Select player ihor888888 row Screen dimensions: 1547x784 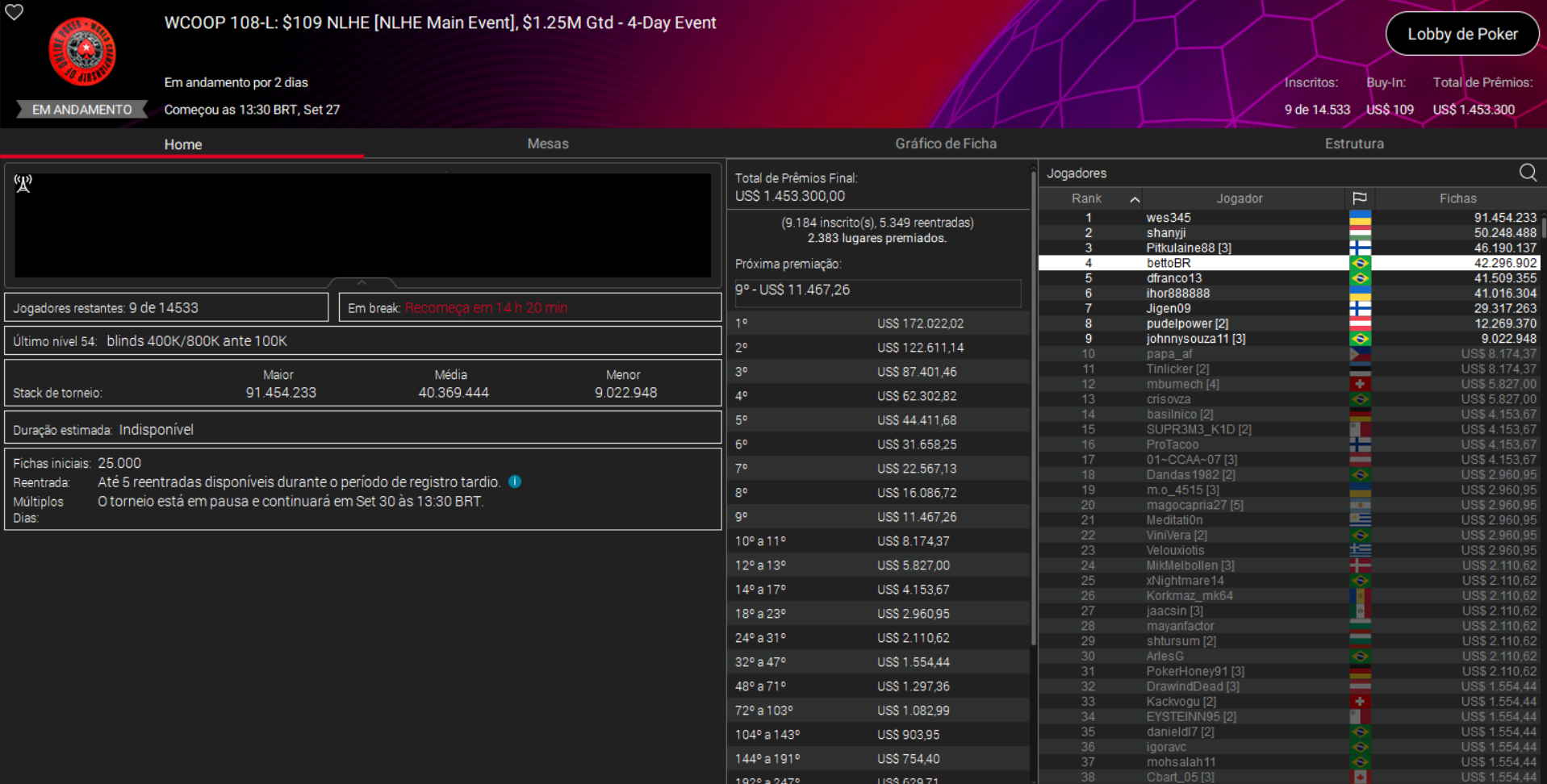point(1290,294)
